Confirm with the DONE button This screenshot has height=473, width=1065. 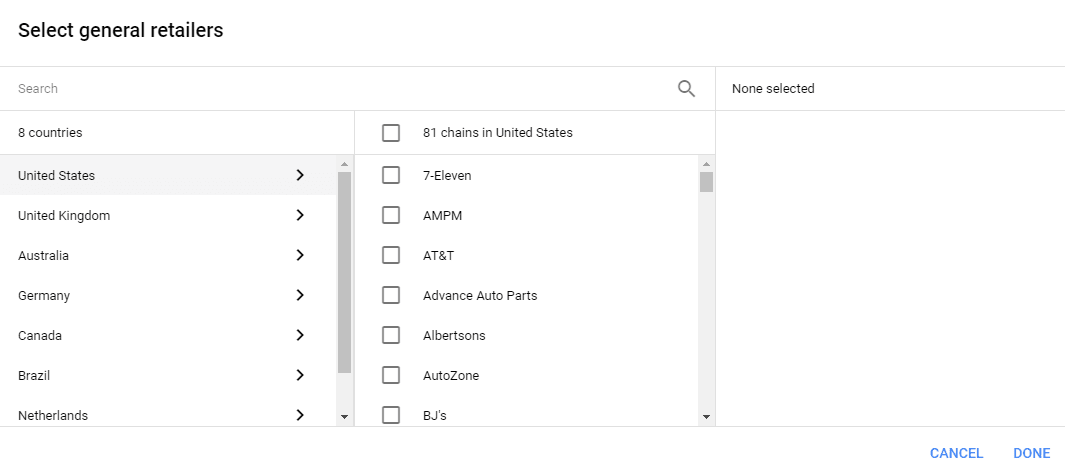[1031, 453]
